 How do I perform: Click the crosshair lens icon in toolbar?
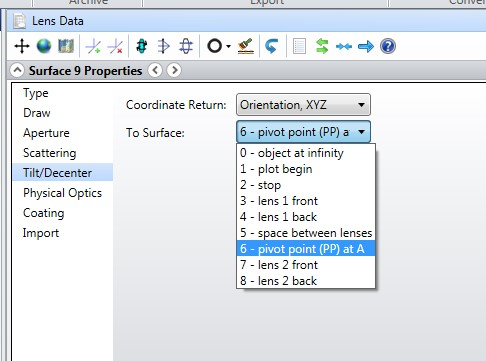click(186, 46)
